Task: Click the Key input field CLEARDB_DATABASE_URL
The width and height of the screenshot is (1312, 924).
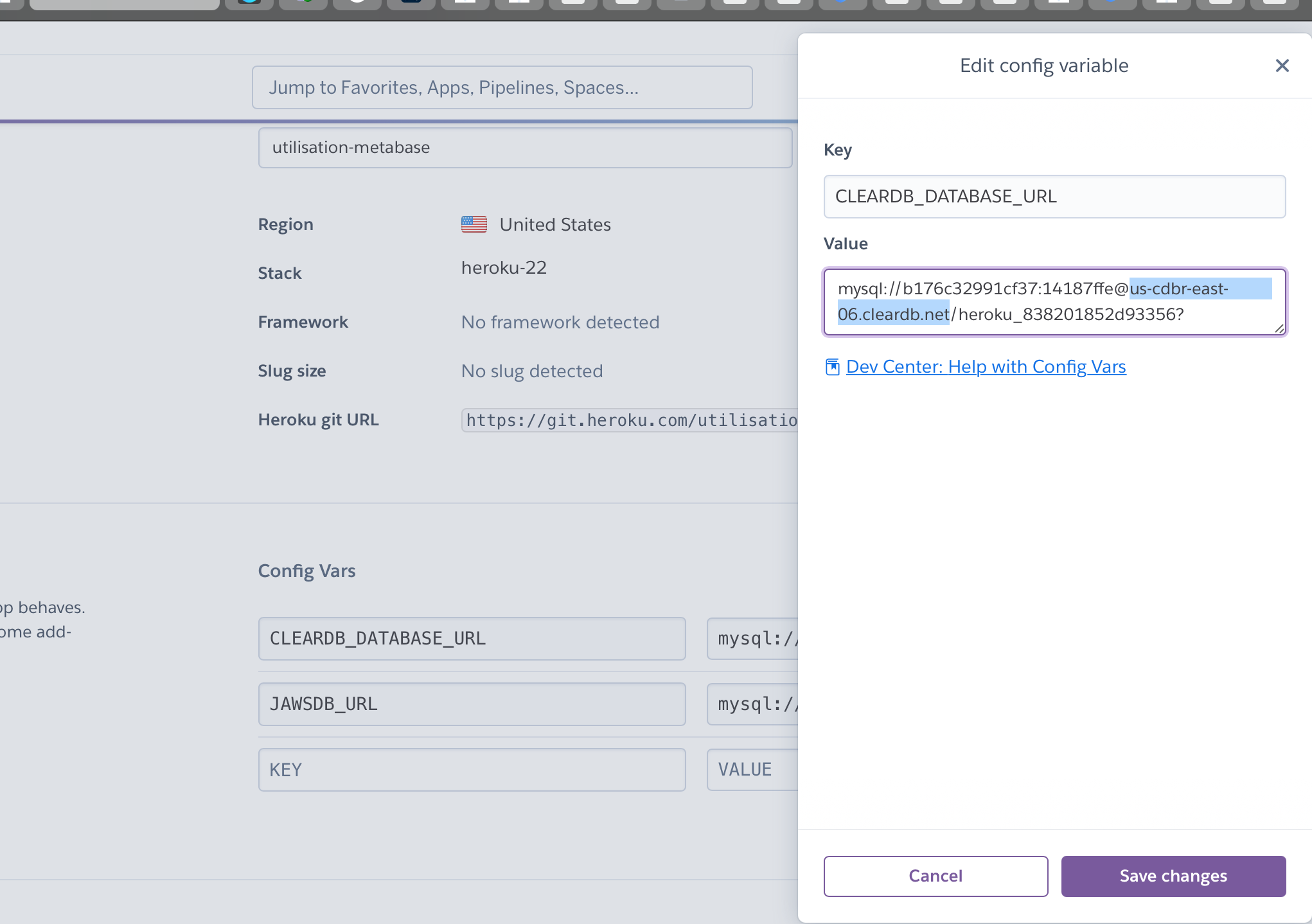Action: point(1054,197)
